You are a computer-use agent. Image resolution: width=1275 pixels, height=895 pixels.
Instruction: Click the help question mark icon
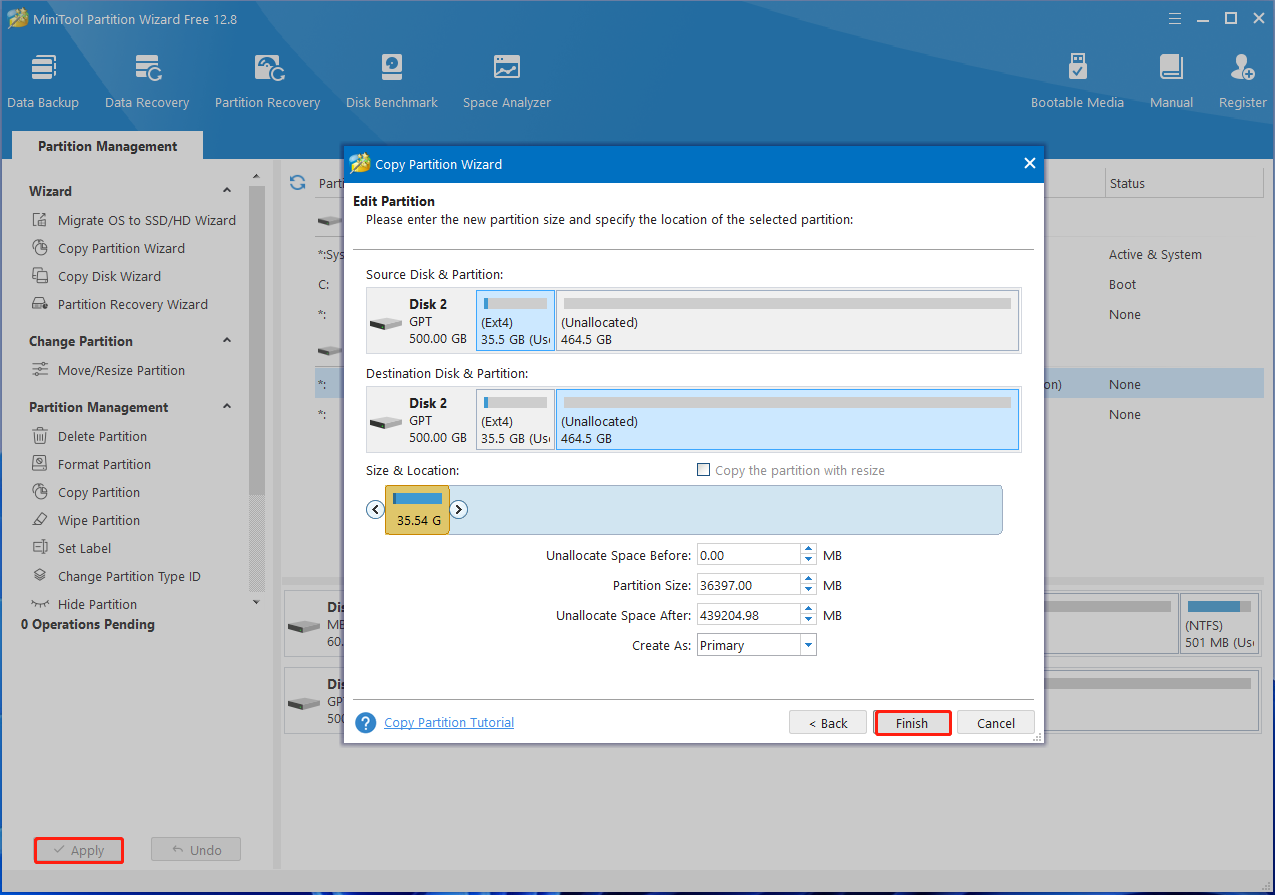coord(366,722)
